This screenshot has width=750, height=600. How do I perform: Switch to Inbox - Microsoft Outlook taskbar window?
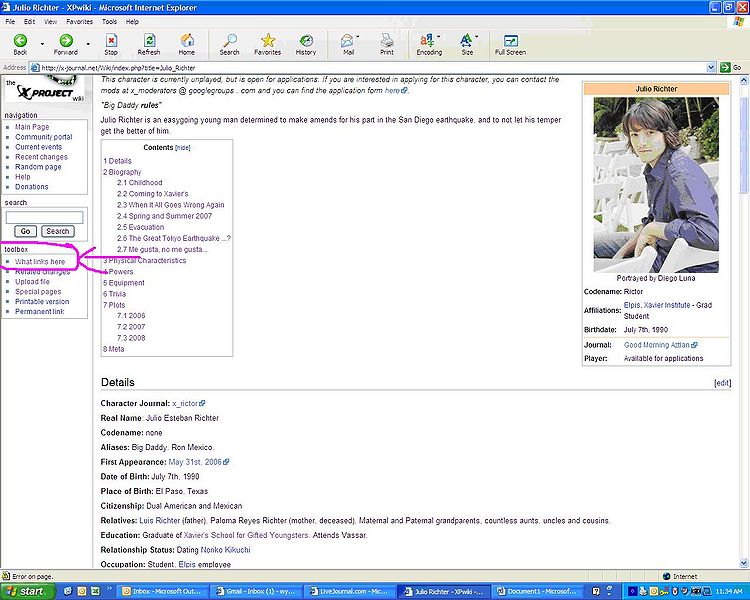tap(164, 592)
